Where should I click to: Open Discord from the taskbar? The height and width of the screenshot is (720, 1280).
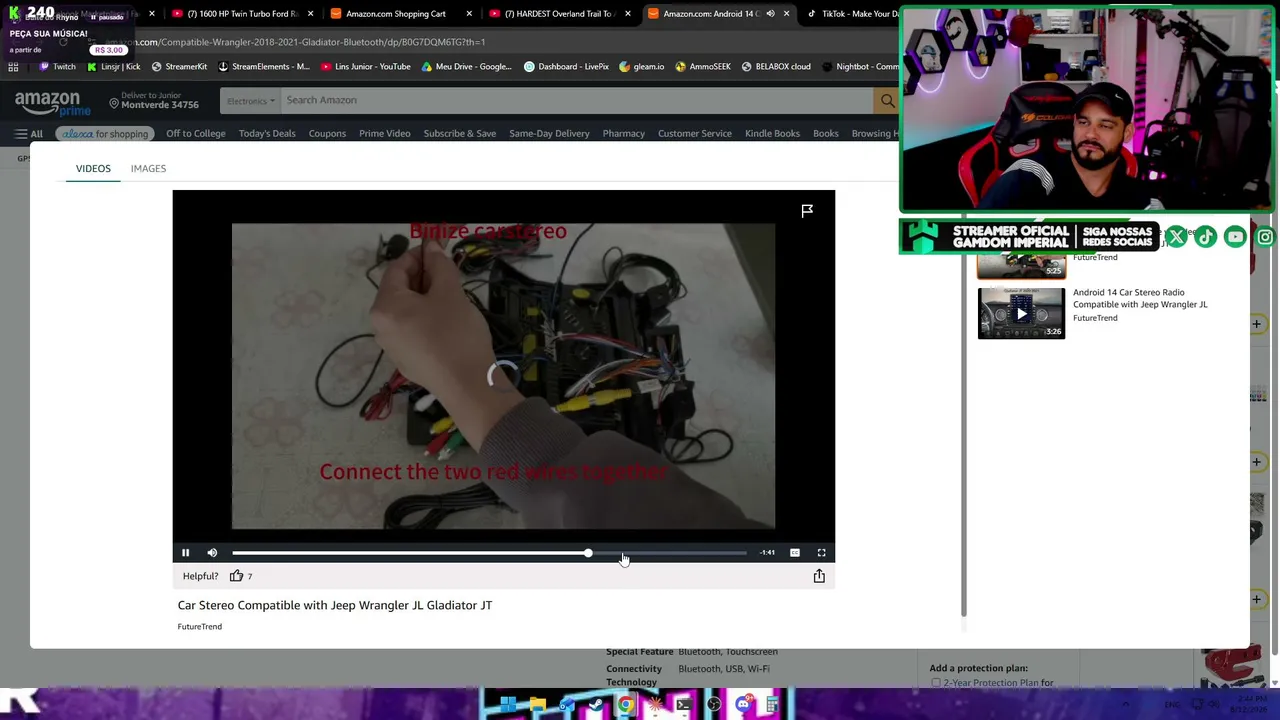click(743, 705)
